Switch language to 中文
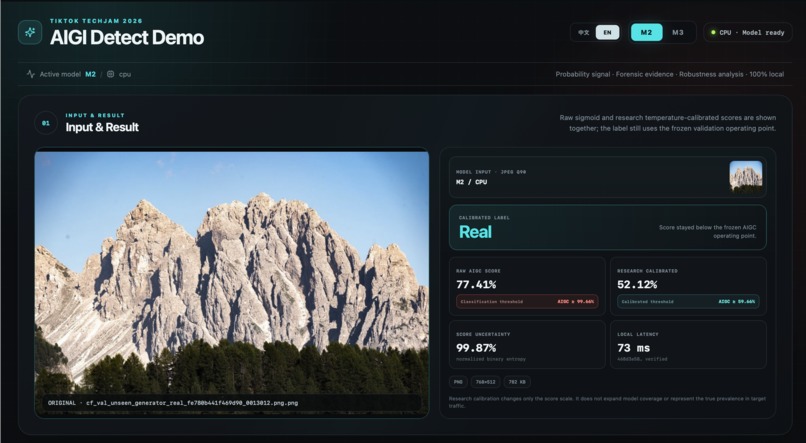Viewport: 806px width, 443px height. (x=583, y=32)
